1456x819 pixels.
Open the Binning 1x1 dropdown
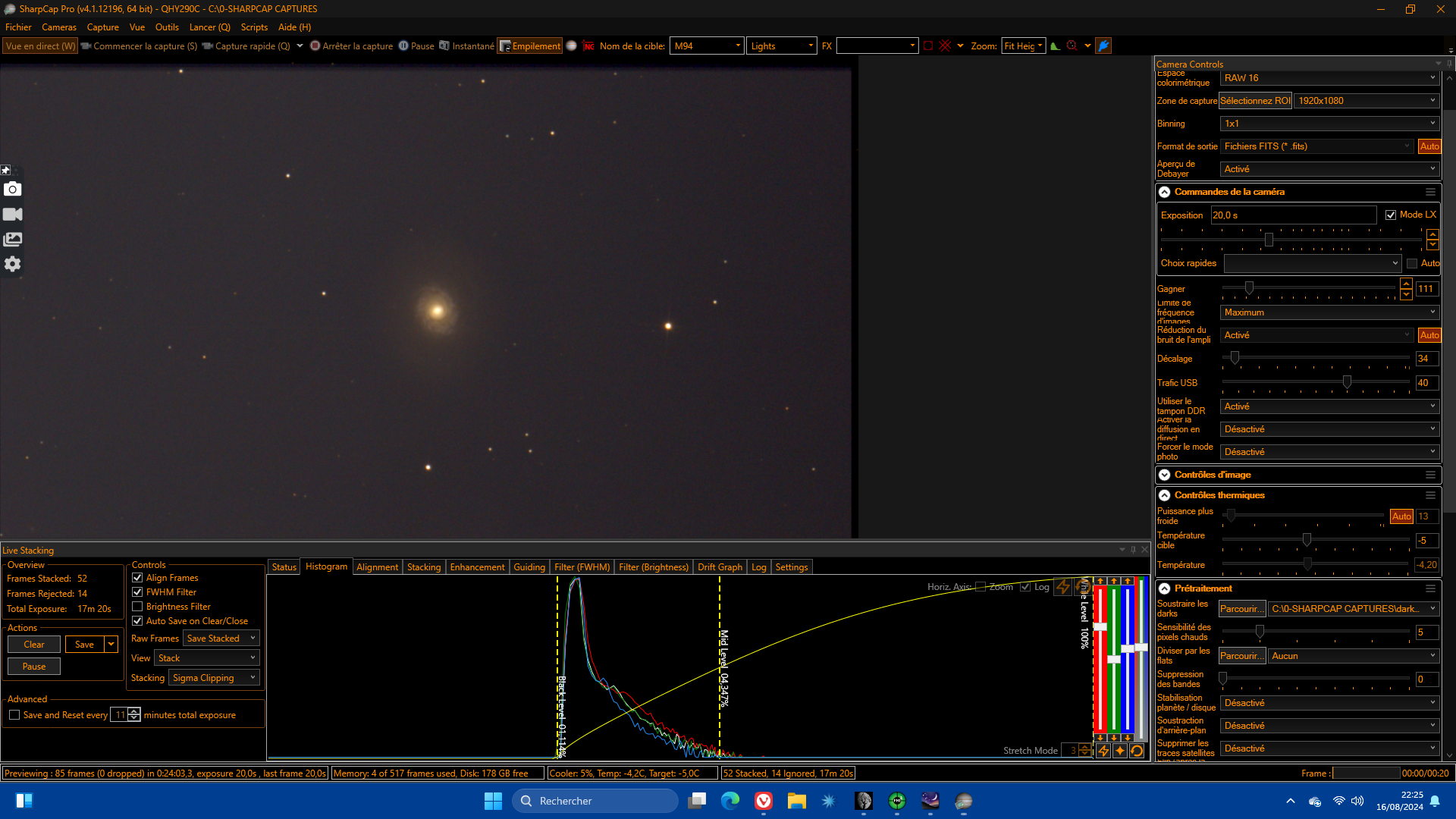[x=1329, y=124]
